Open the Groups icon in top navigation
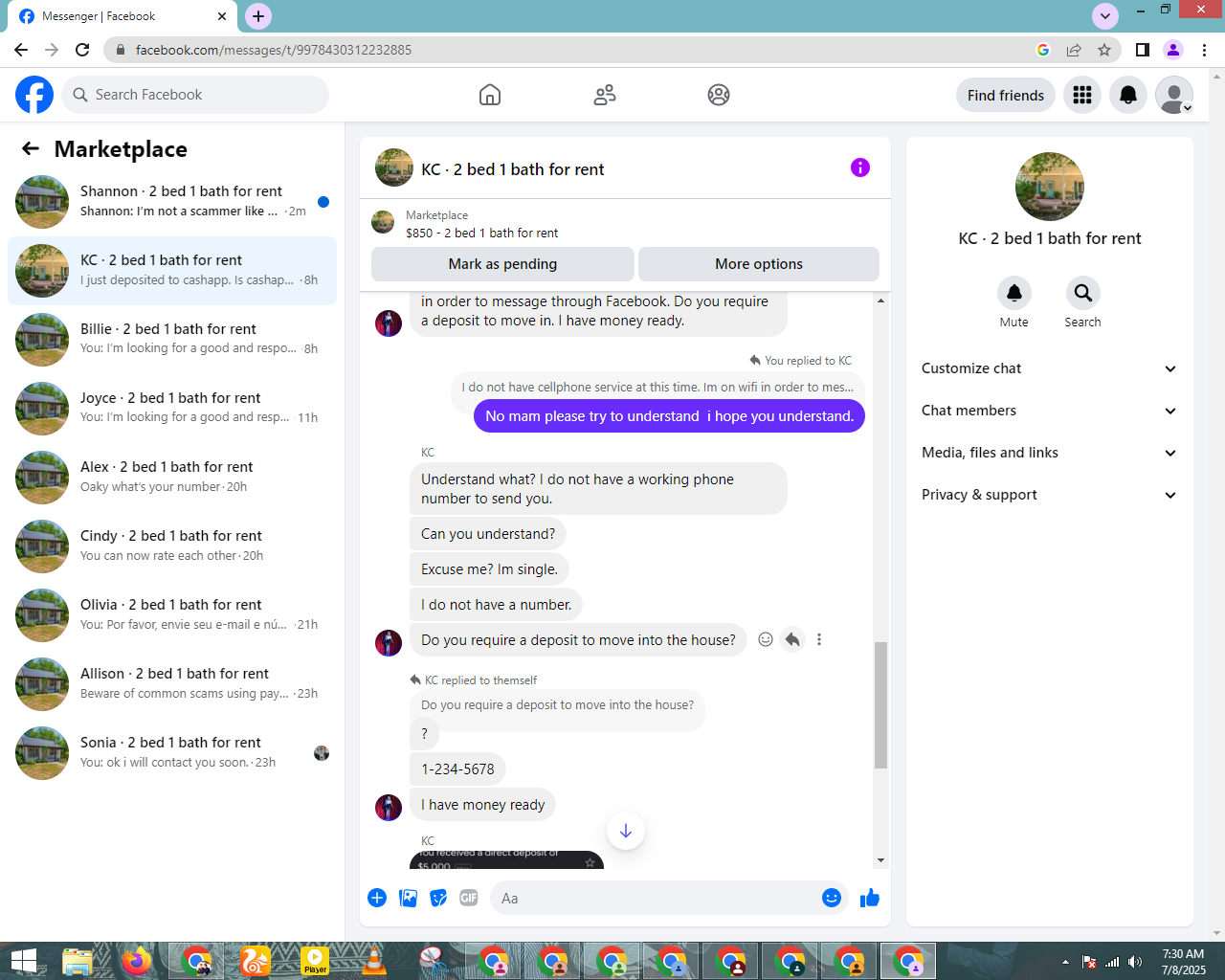Viewport: 1225px width, 980px height. pyautogui.click(x=719, y=95)
